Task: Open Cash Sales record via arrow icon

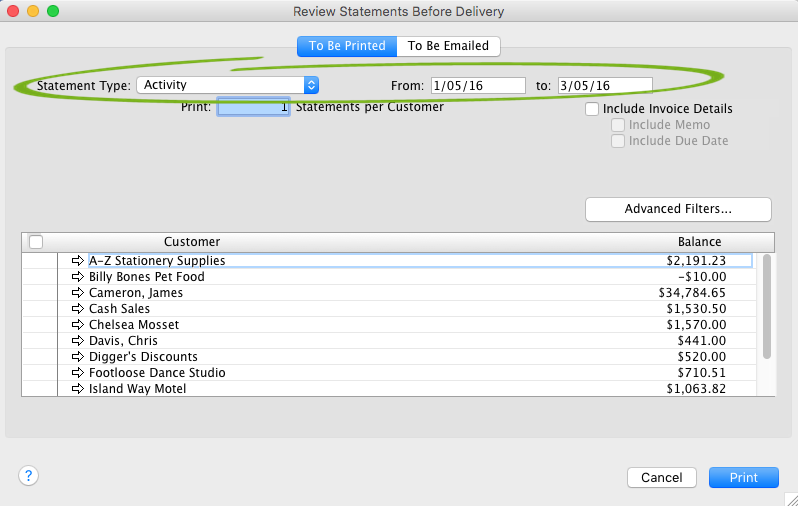Action: [79, 309]
